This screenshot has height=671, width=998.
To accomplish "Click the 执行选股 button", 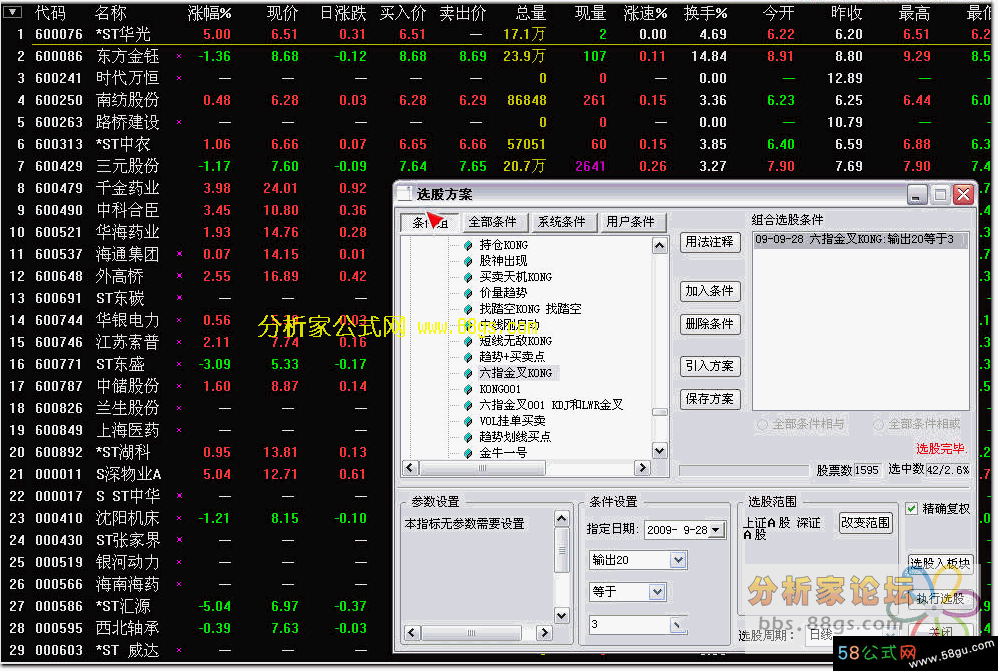I will pyautogui.click(x=940, y=598).
